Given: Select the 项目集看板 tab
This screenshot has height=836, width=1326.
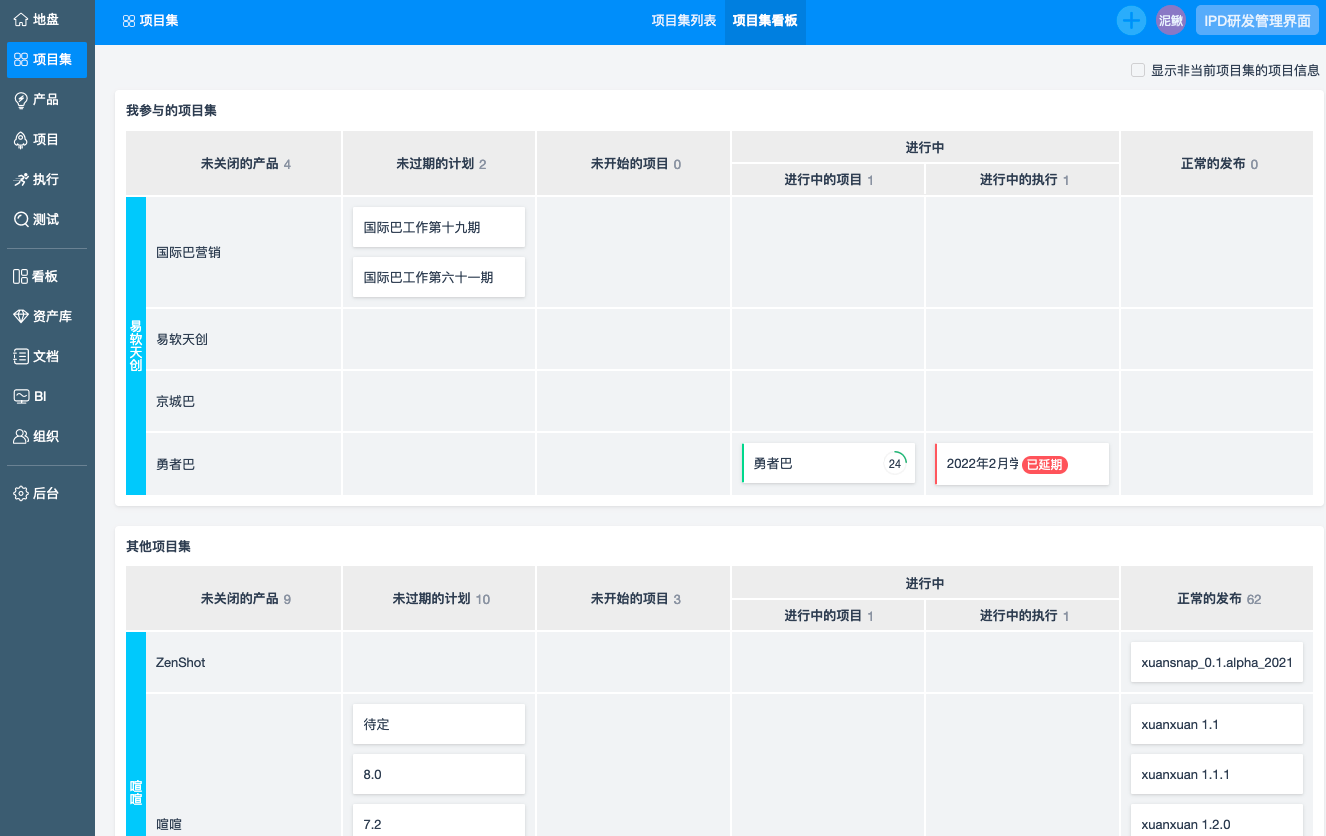Looking at the screenshot, I should click(765, 20).
